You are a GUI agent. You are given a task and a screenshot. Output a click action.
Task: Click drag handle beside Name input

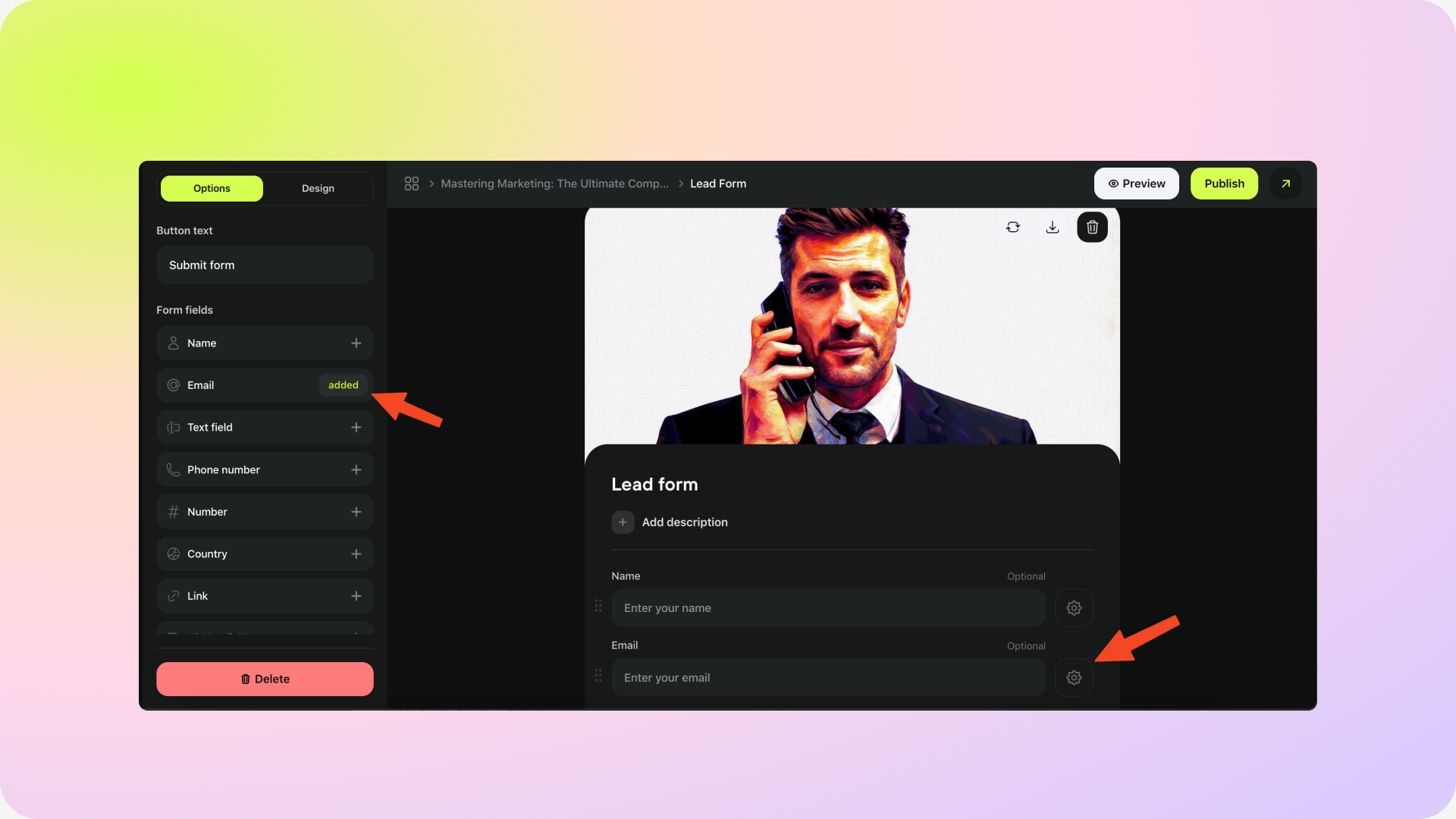click(x=598, y=606)
